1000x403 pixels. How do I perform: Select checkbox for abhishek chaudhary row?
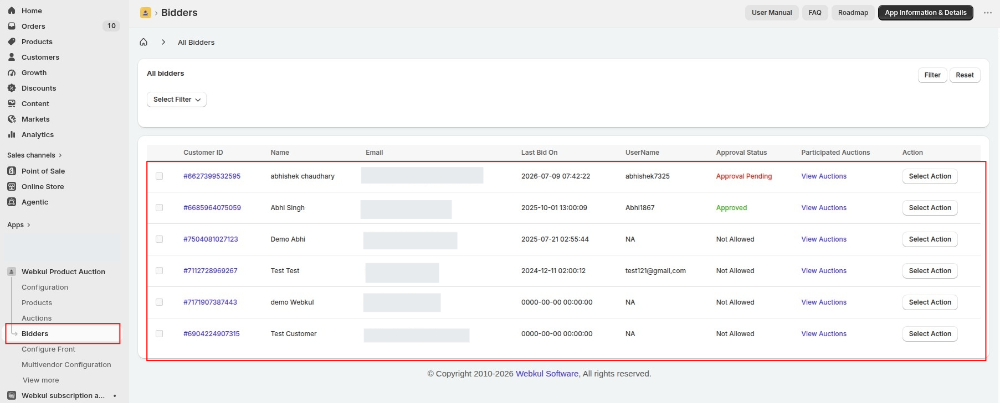[159, 176]
